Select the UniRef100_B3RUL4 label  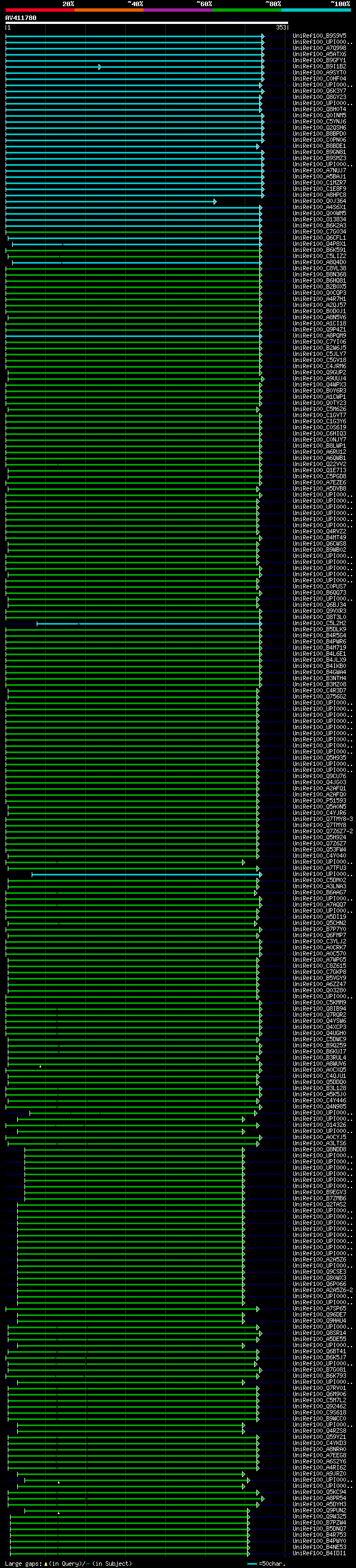pos(319,1057)
